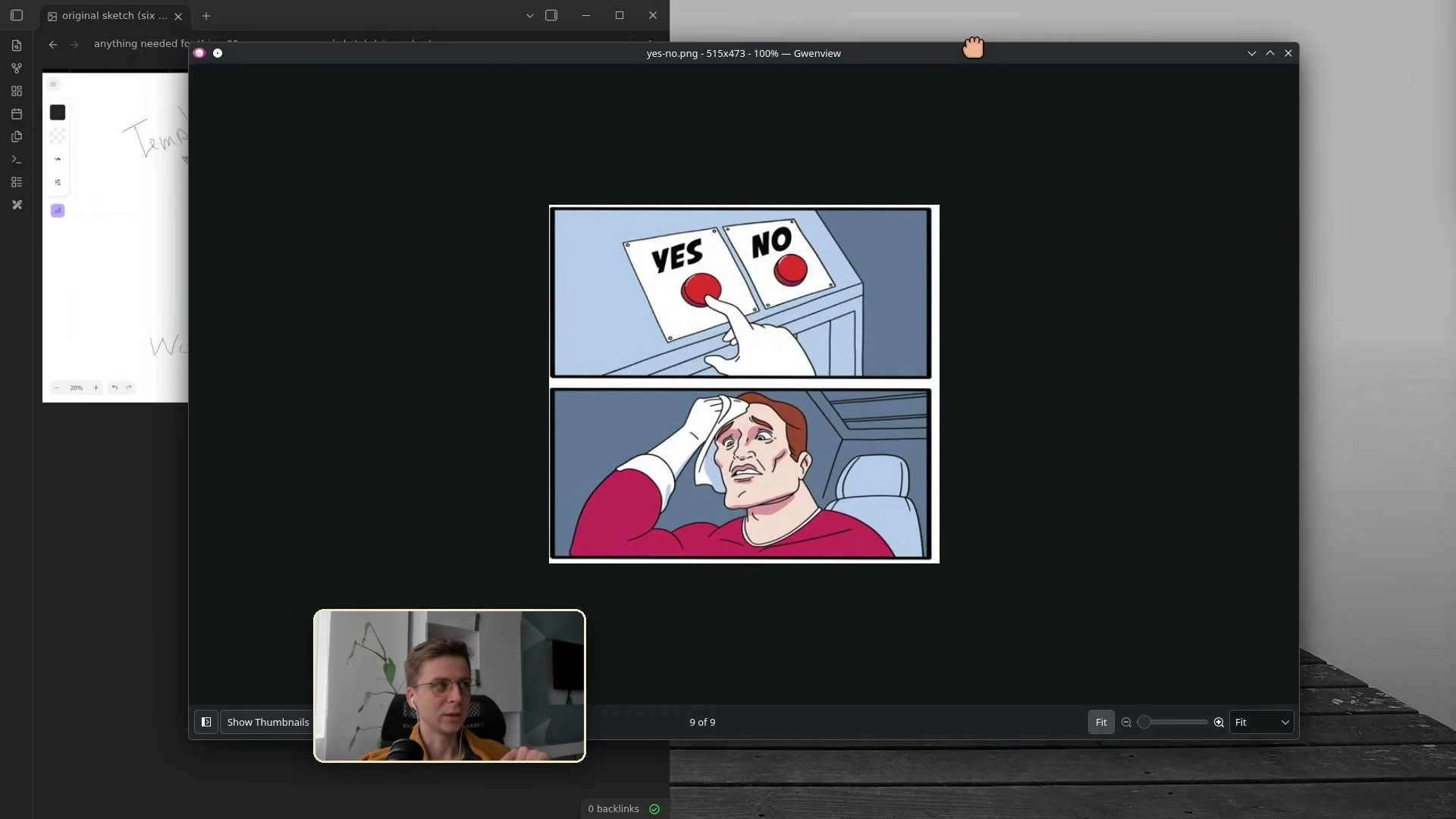The height and width of the screenshot is (819, 1456).
Task: Open the '0 backlinks' status item
Action: pos(613,809)
